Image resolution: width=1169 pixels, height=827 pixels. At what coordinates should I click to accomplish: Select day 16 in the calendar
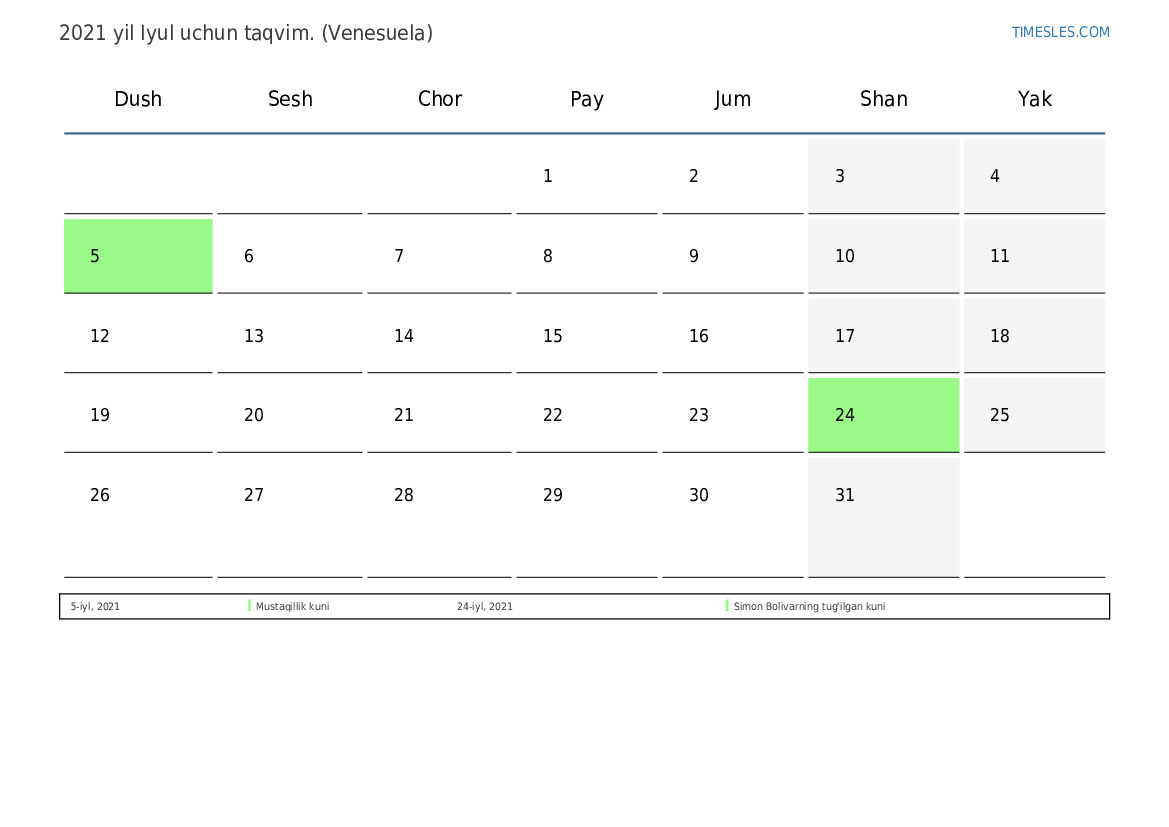(x=733, y=336)
